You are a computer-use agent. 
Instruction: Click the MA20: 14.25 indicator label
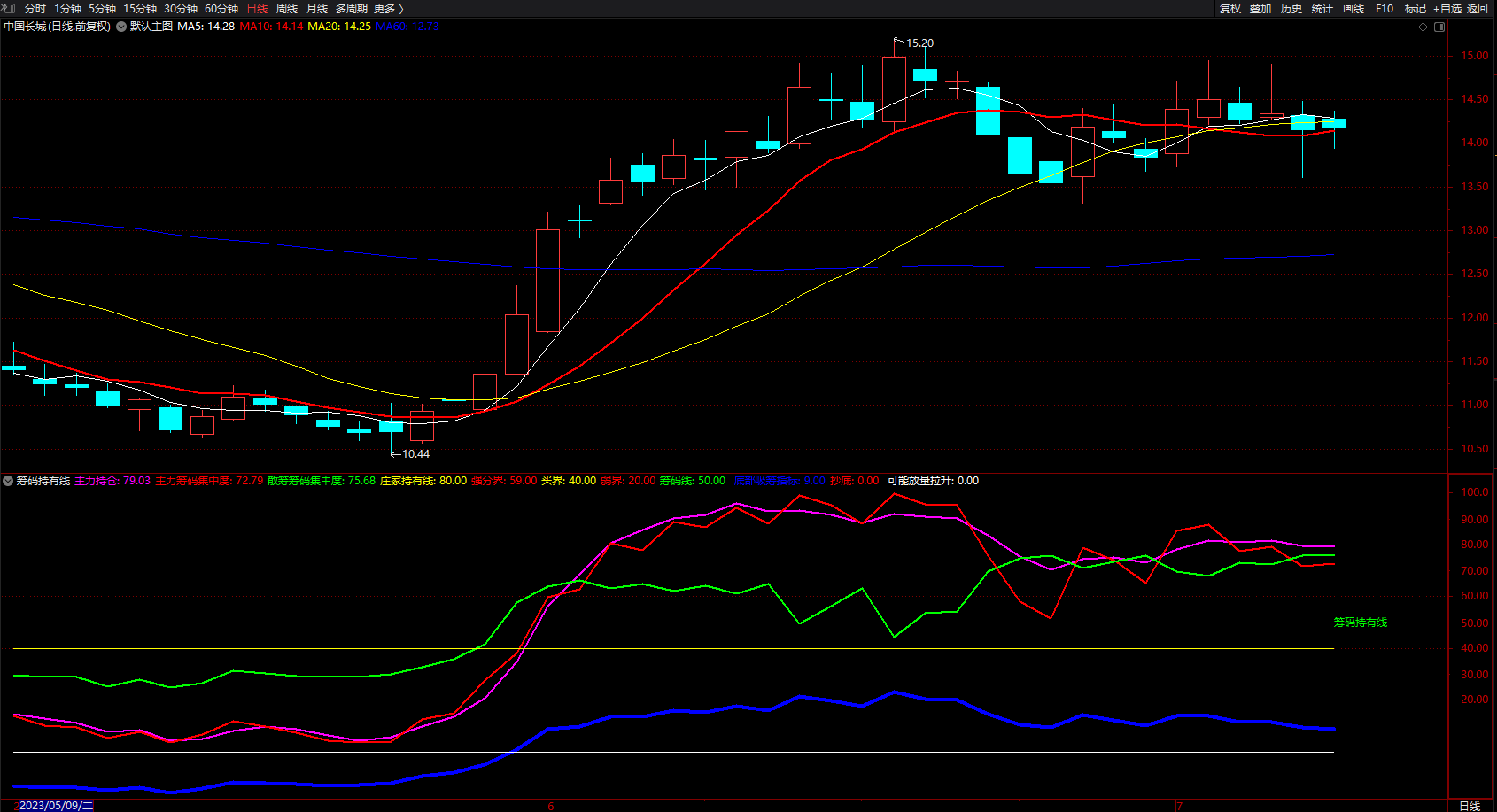[339, 27]
